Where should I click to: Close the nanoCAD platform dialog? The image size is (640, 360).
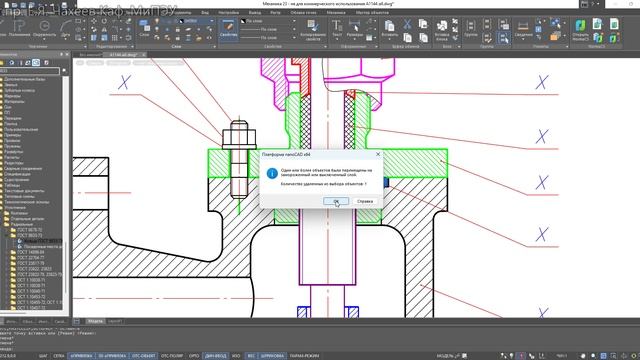378,154
